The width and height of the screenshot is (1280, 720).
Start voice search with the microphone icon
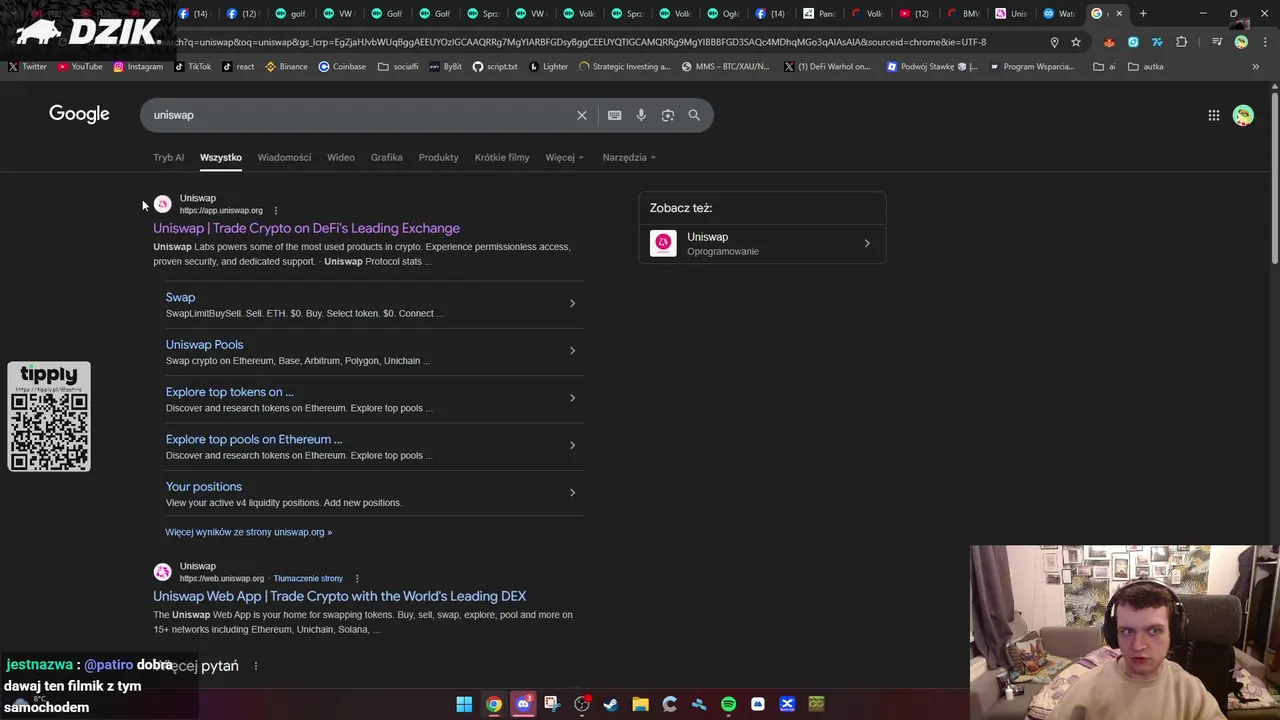point(641,115)
